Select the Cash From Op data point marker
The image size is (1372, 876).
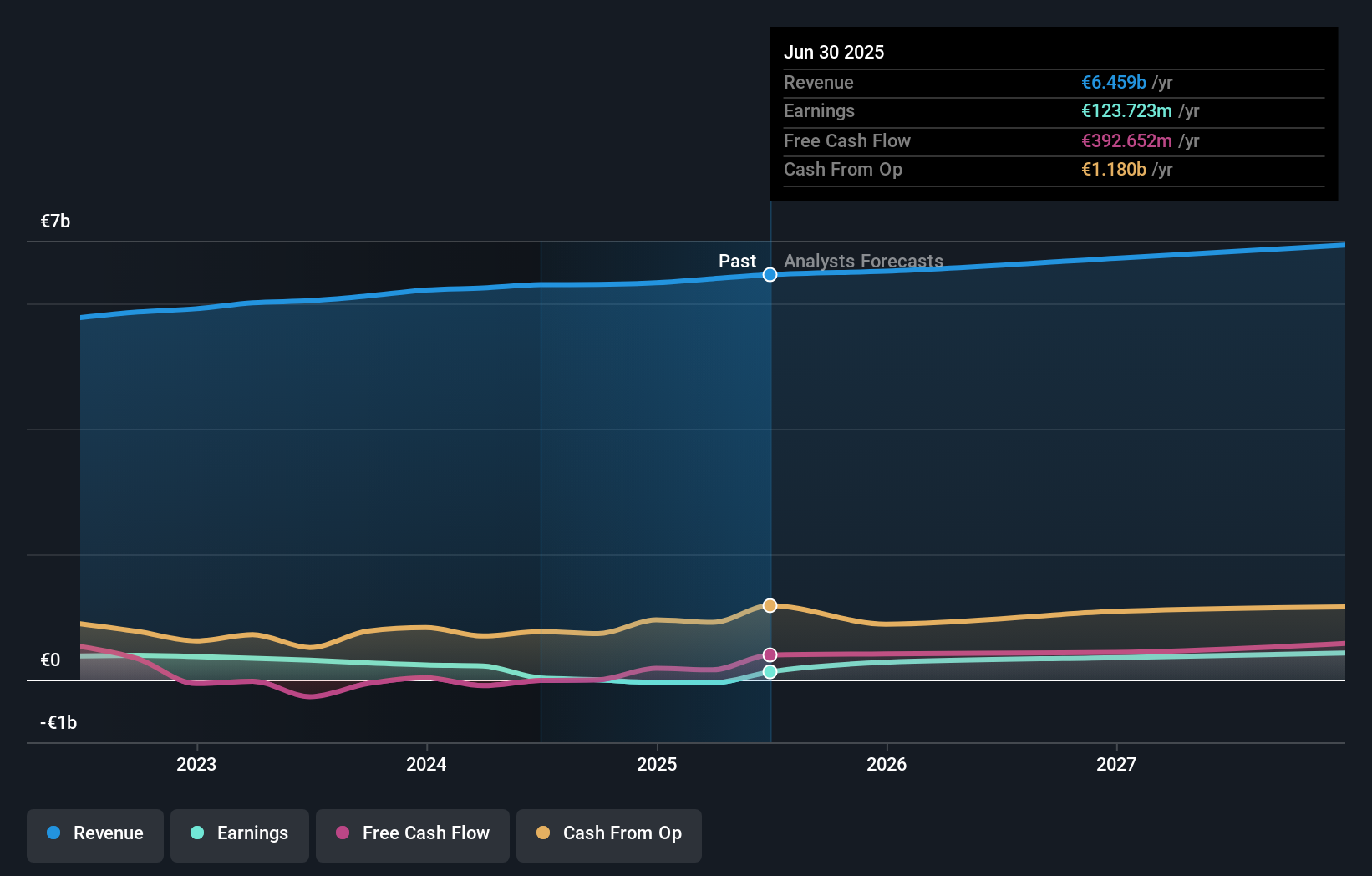770,605
